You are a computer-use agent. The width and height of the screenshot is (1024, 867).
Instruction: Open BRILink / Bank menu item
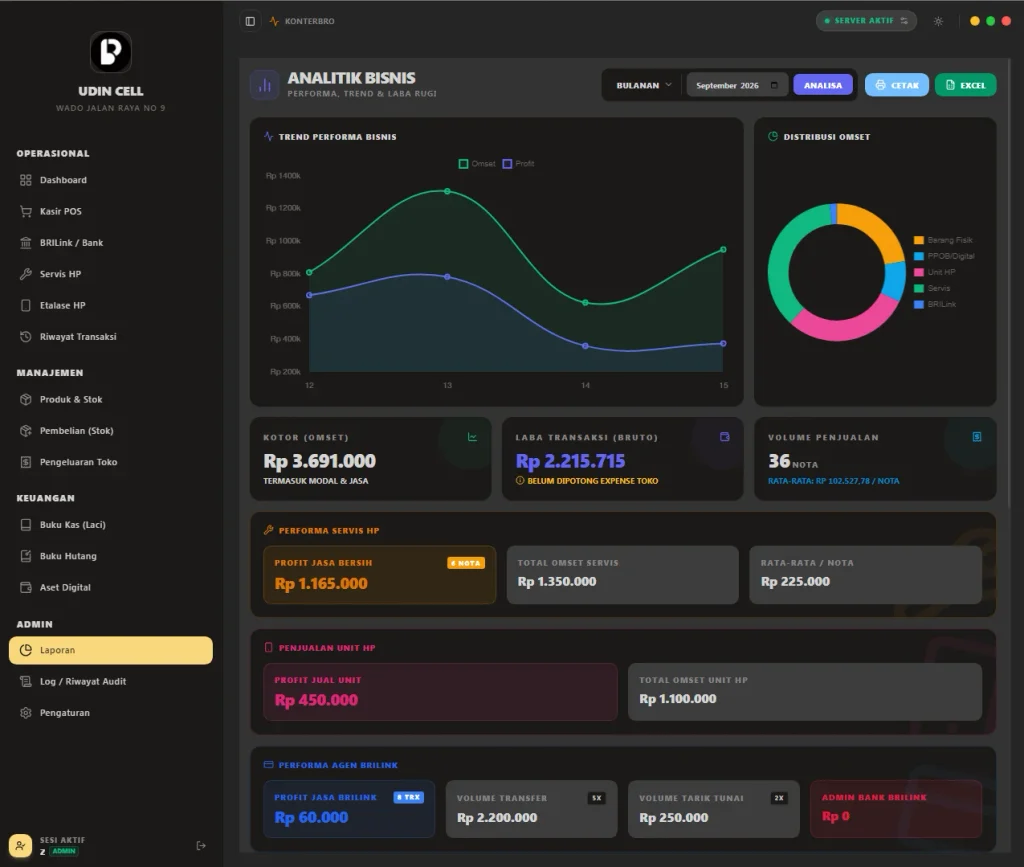coord(111,243)
